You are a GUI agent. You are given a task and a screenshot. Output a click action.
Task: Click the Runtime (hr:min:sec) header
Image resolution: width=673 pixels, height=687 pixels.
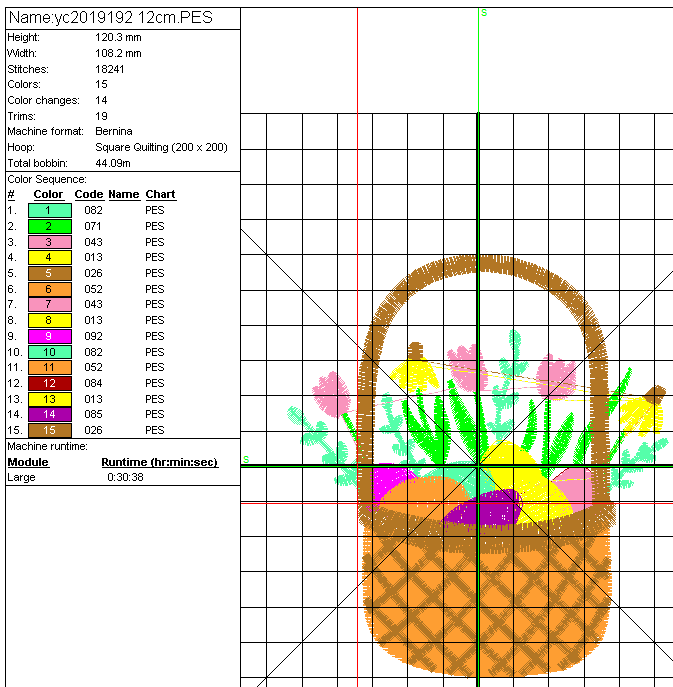pos(159,462)
